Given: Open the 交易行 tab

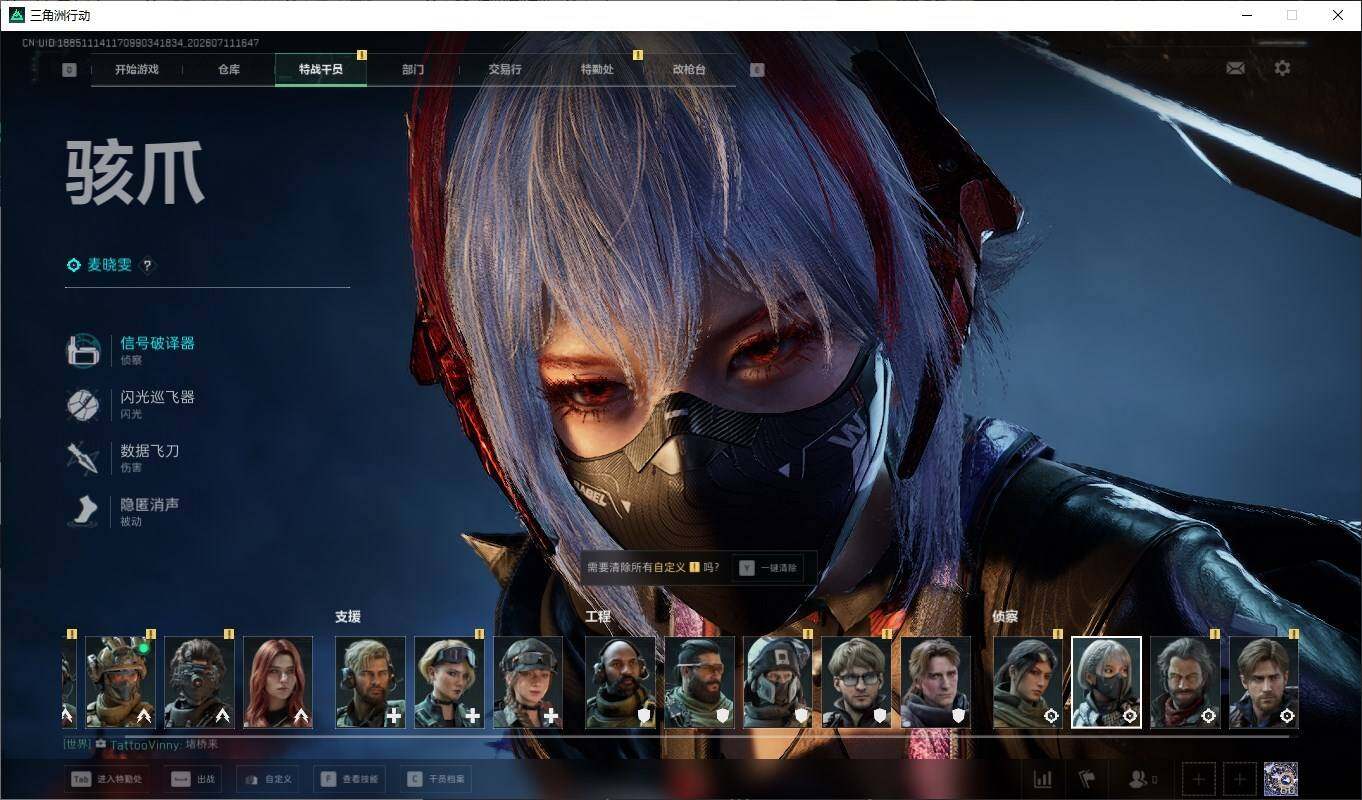Looking at the screenshot, I should (x=505, y=70).
